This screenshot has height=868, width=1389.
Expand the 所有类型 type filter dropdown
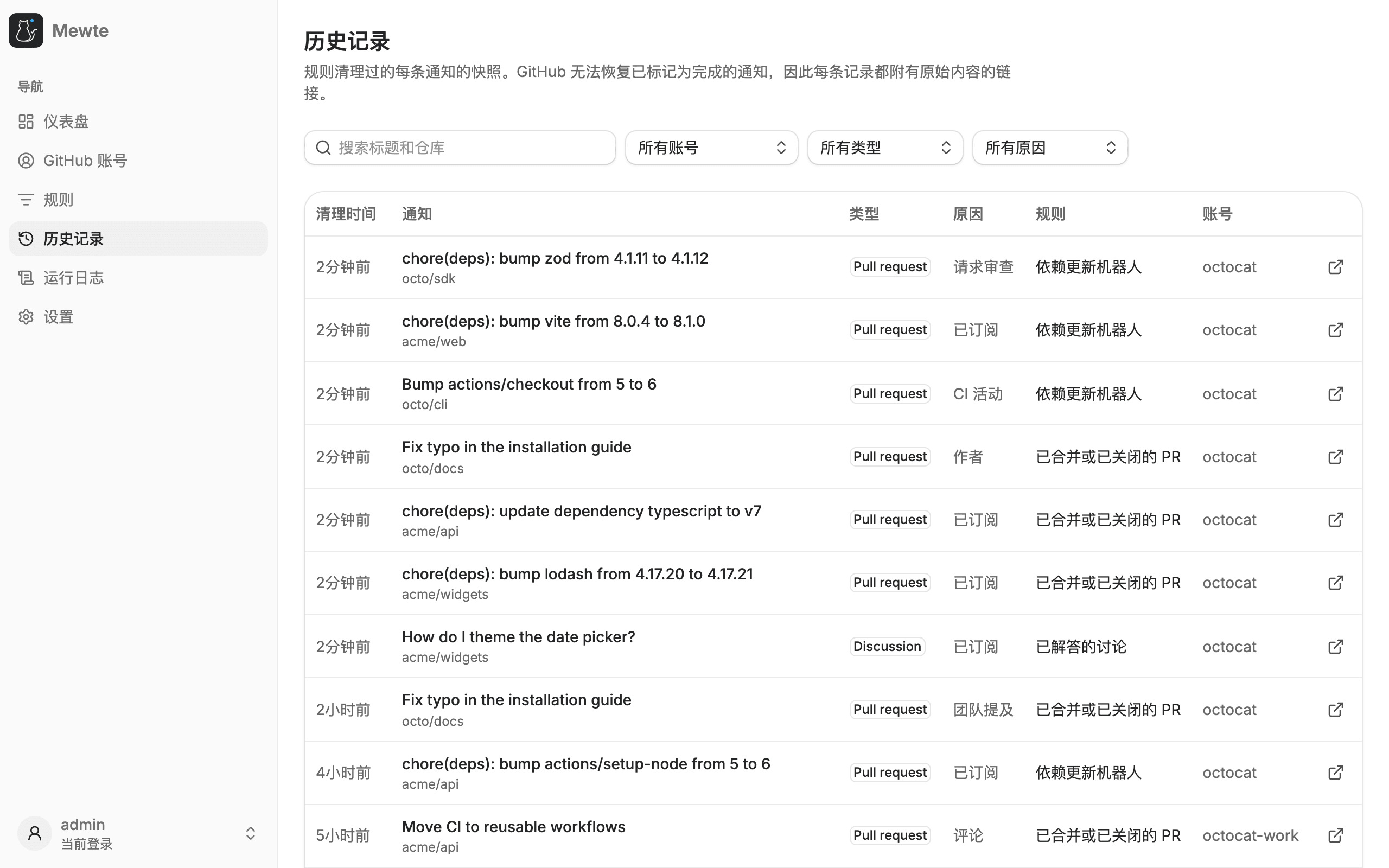pos(884,148)
